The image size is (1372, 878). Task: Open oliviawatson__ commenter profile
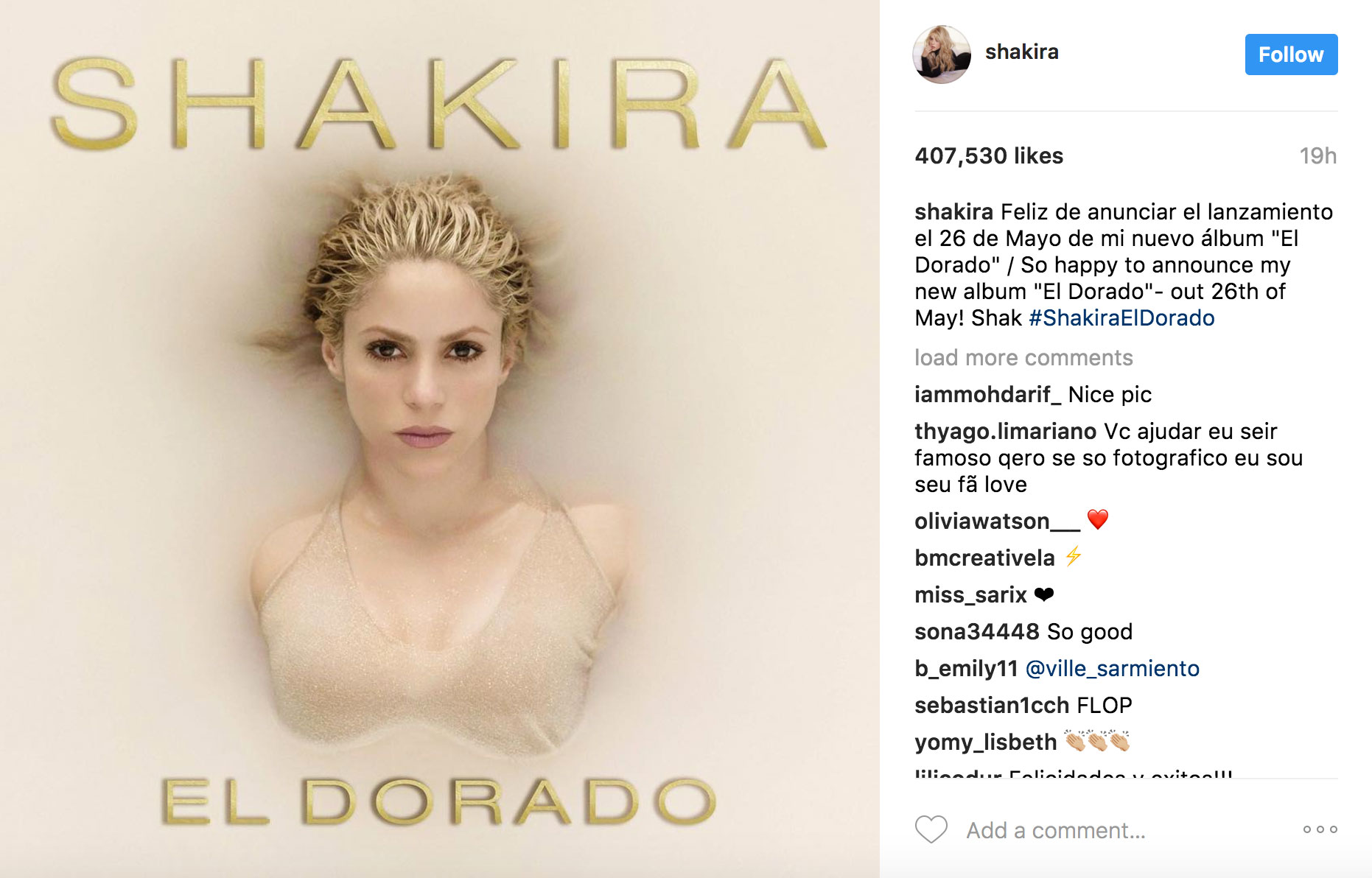point(997,521)
